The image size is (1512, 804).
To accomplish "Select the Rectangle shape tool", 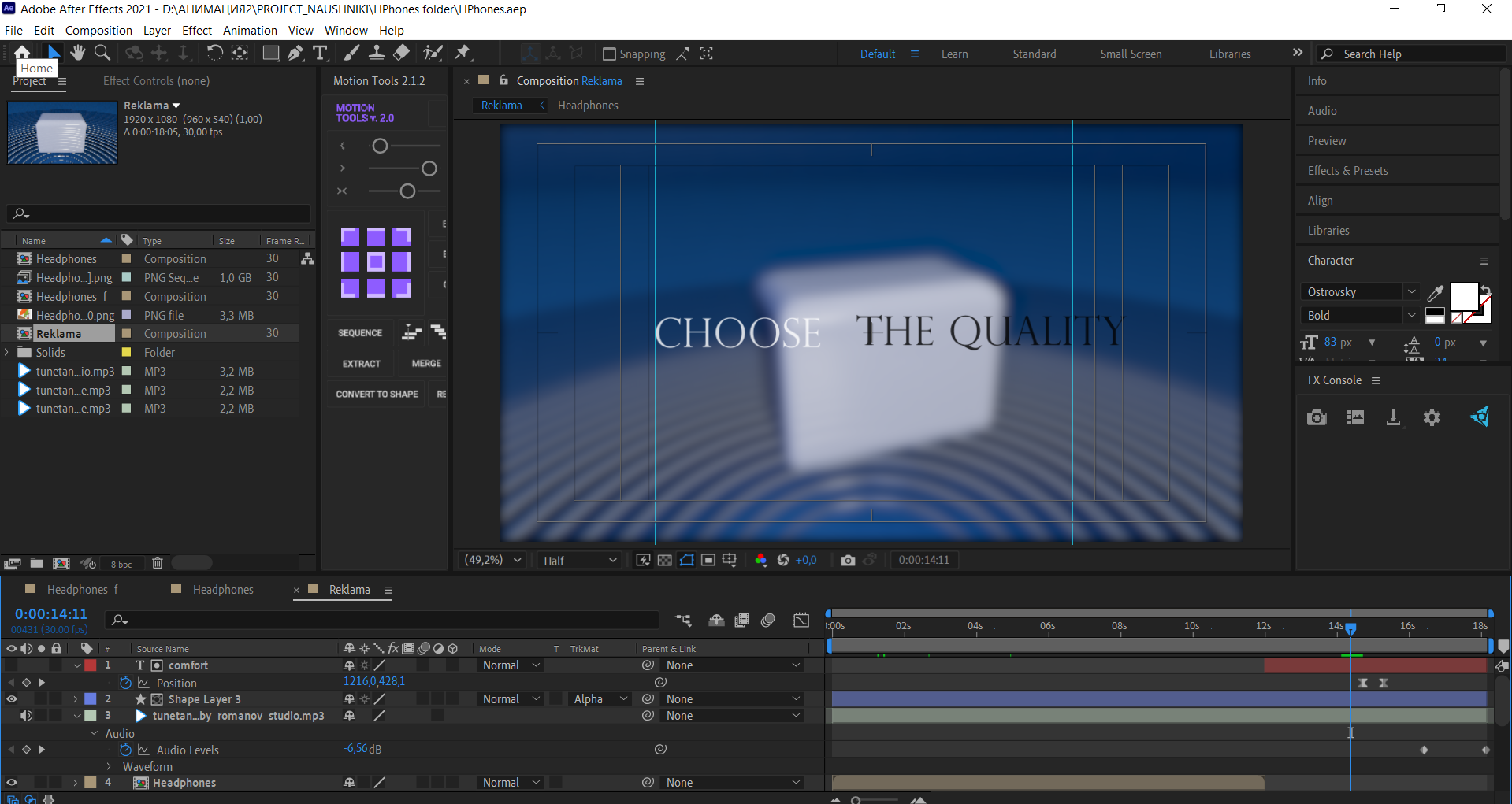I will tap(270, 53).
